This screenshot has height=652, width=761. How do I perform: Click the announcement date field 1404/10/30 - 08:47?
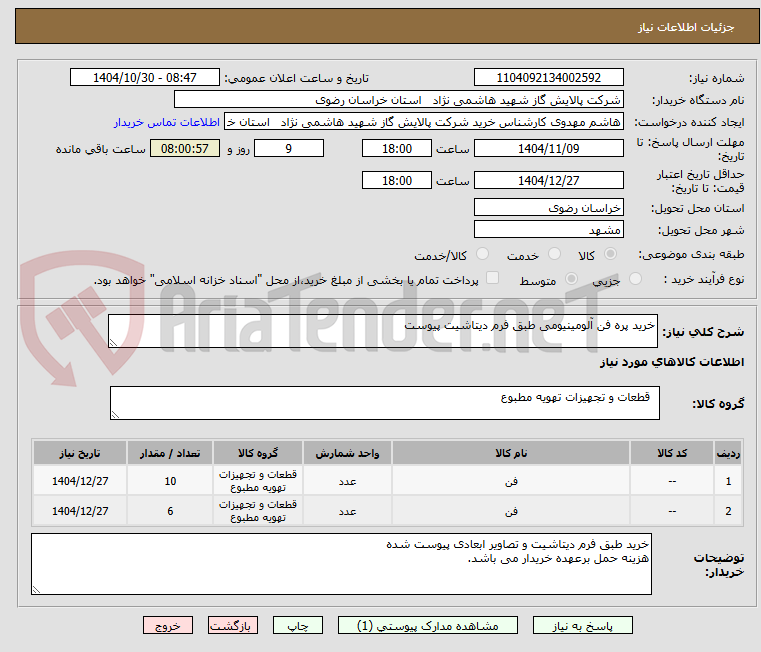[145, 77]
